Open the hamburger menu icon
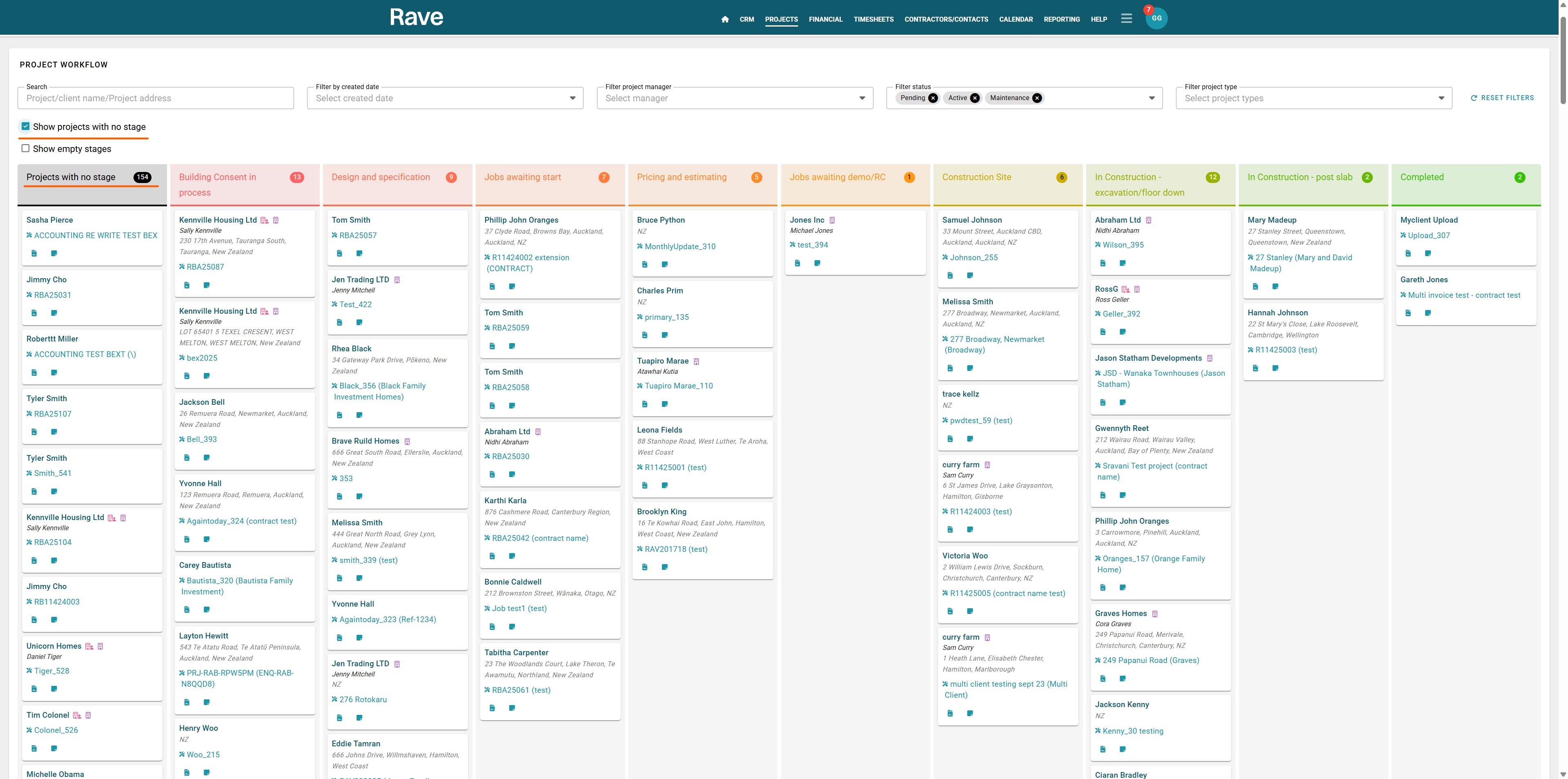The width and height of the screenshot is (1568, 779). click(x=1126, y=19)
